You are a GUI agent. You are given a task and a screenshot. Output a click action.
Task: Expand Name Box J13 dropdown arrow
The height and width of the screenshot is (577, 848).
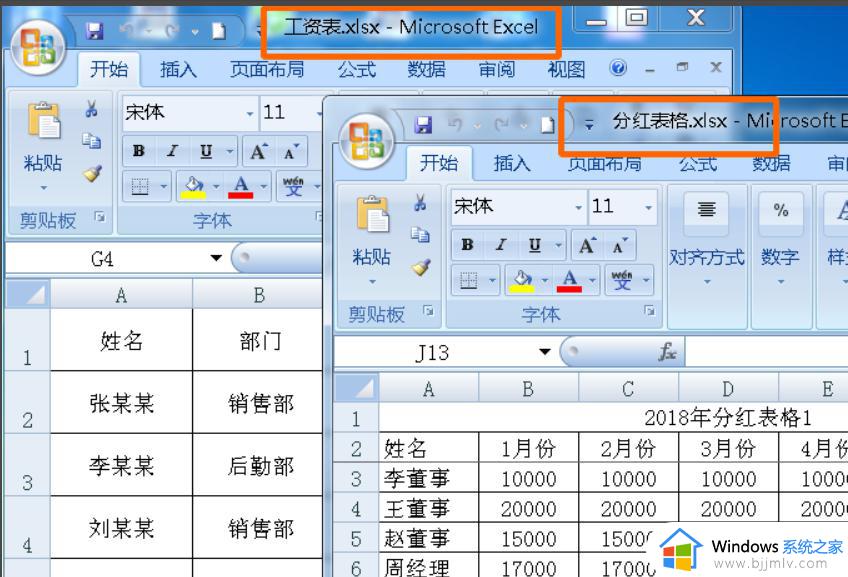pyautogui.click(x=545, y=352)
